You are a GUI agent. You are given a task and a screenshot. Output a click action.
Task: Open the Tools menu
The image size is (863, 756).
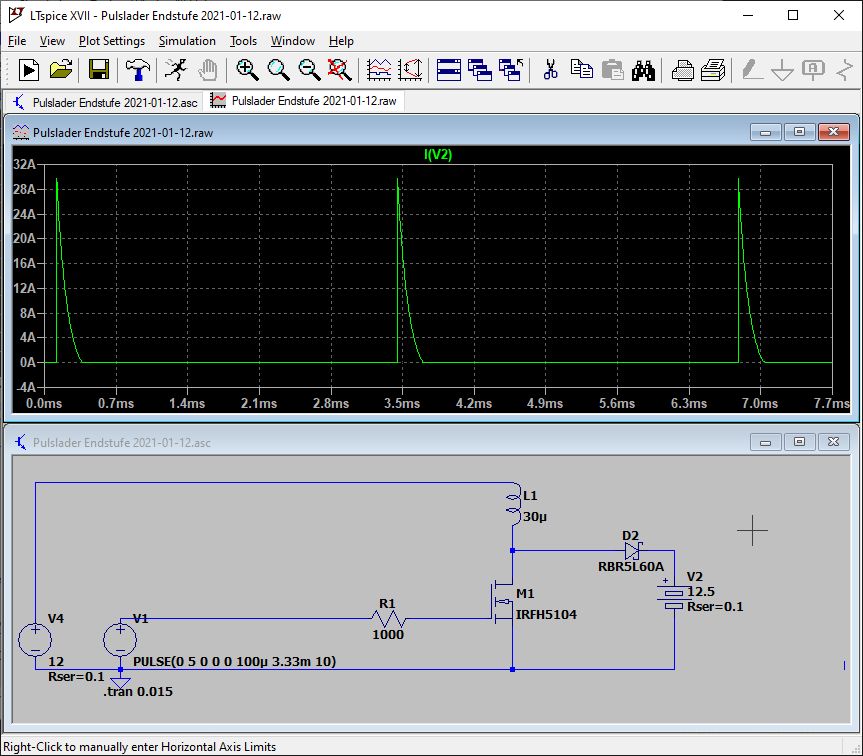coord(243,41)
